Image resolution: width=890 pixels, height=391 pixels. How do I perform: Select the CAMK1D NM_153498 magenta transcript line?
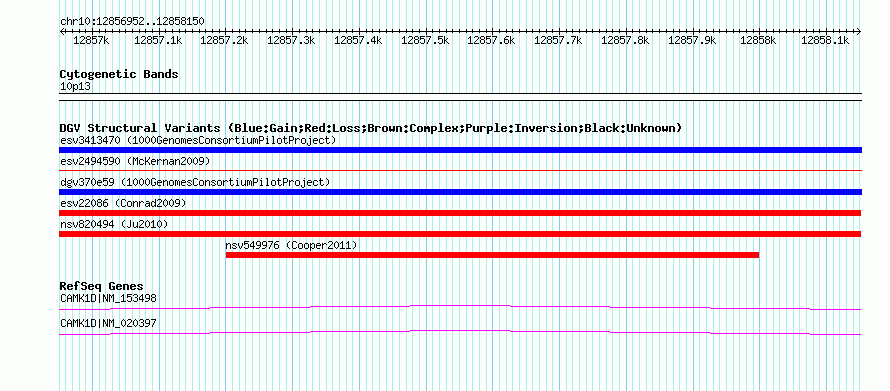point(460,307)
